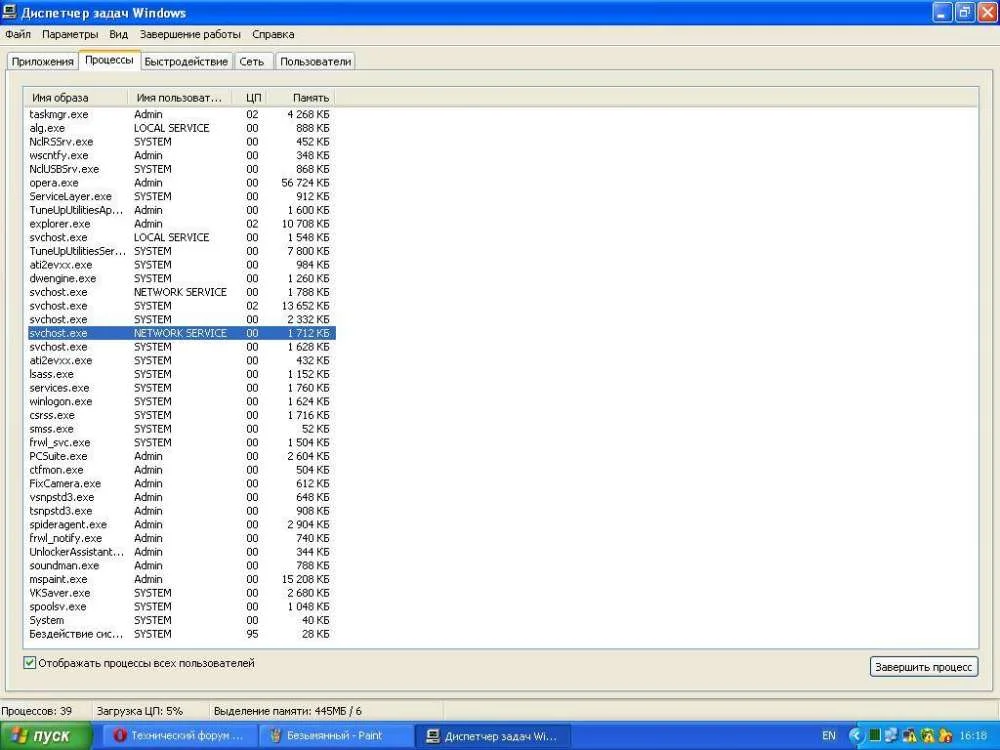The height and width of the screenshot is (750, 1000).
Task: Select the ctfmon.exe process row
Action: click(181, 470)
